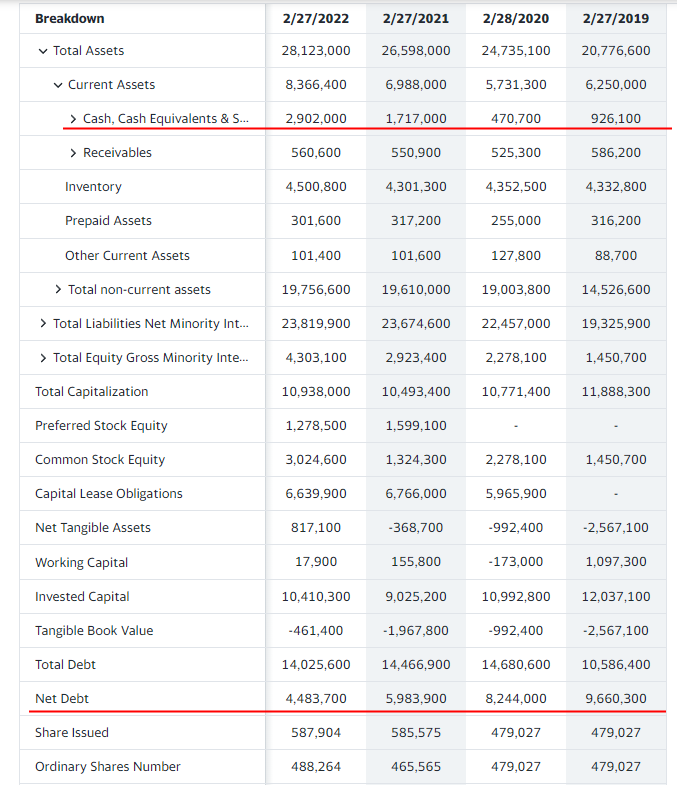The width and height of the screenshot is (677, 785).
Task: Select the Inventory row label
Action: click(x=93, y=187)
